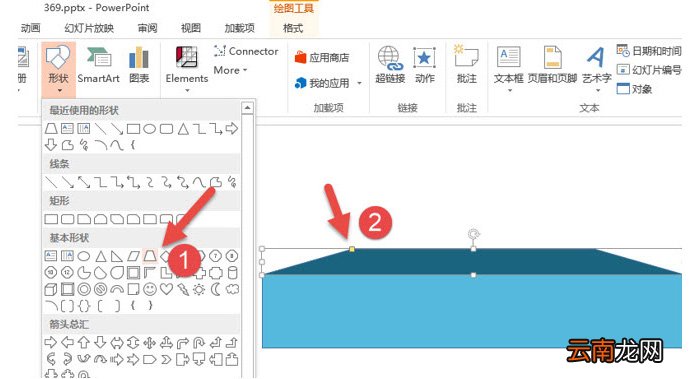Viewport: 700px width, 379px height.
Task: Choose the double-headed line under 线条
Action: point(84,182)
